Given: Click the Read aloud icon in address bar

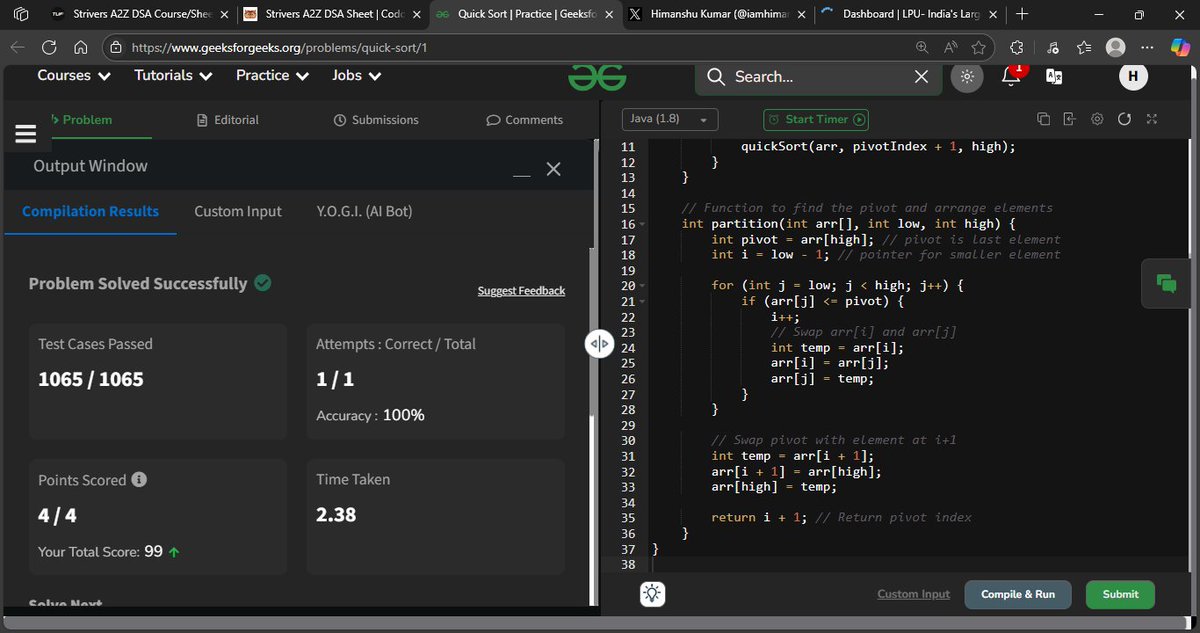Looking at the screenshot, I should pos(950,47).
